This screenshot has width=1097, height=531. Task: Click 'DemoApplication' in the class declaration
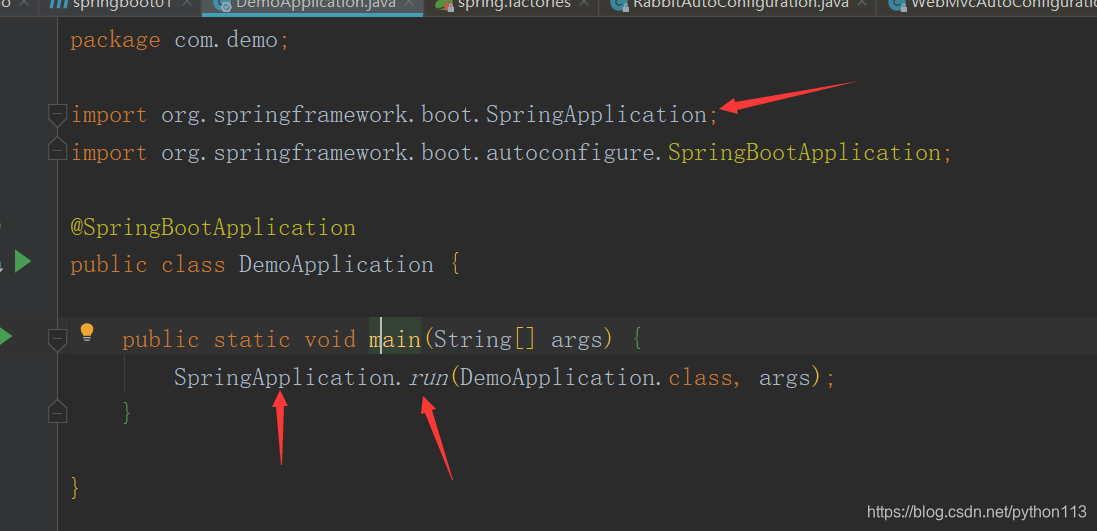point(337,265)
